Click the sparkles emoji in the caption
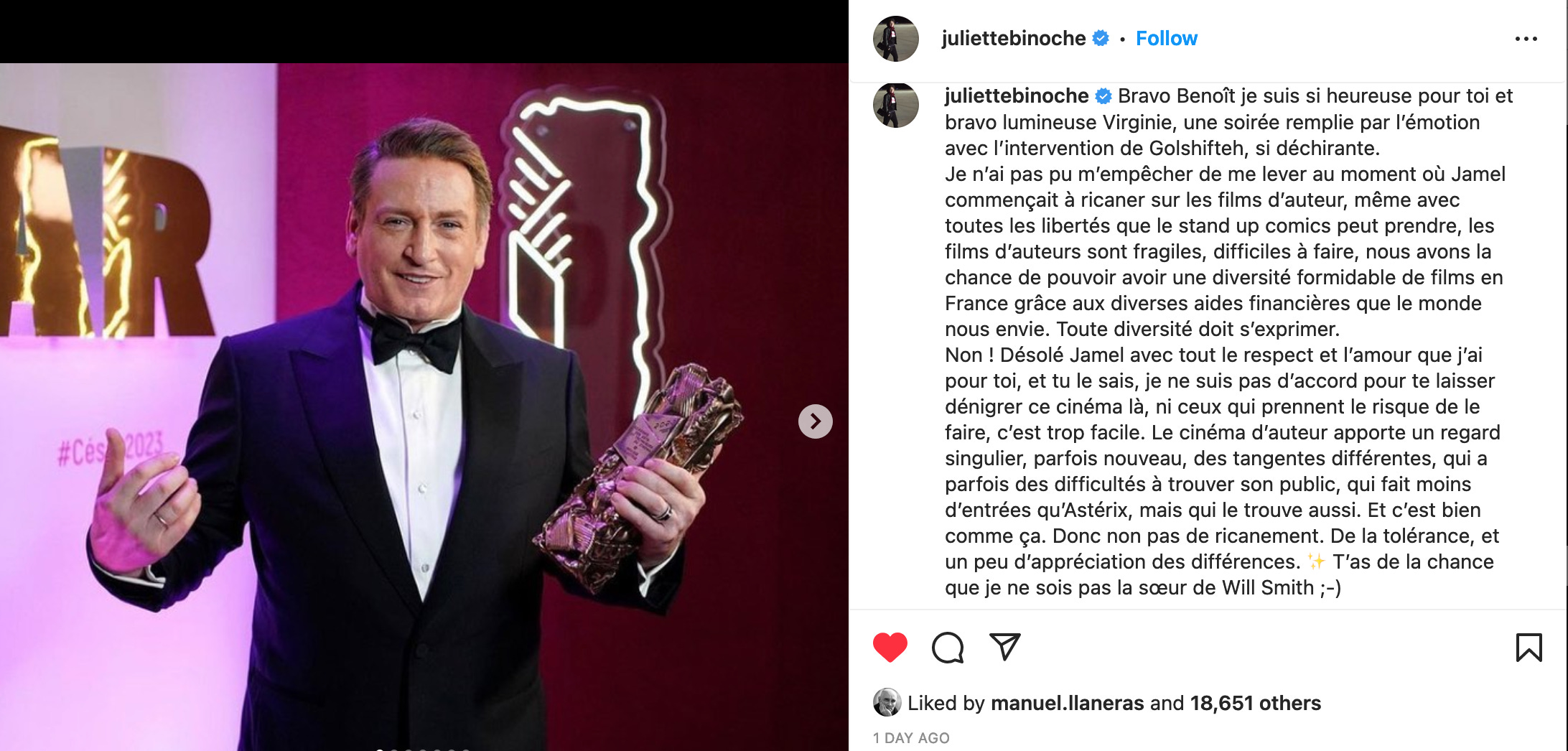The image size is (1568, 751). tap(1316, 561)
